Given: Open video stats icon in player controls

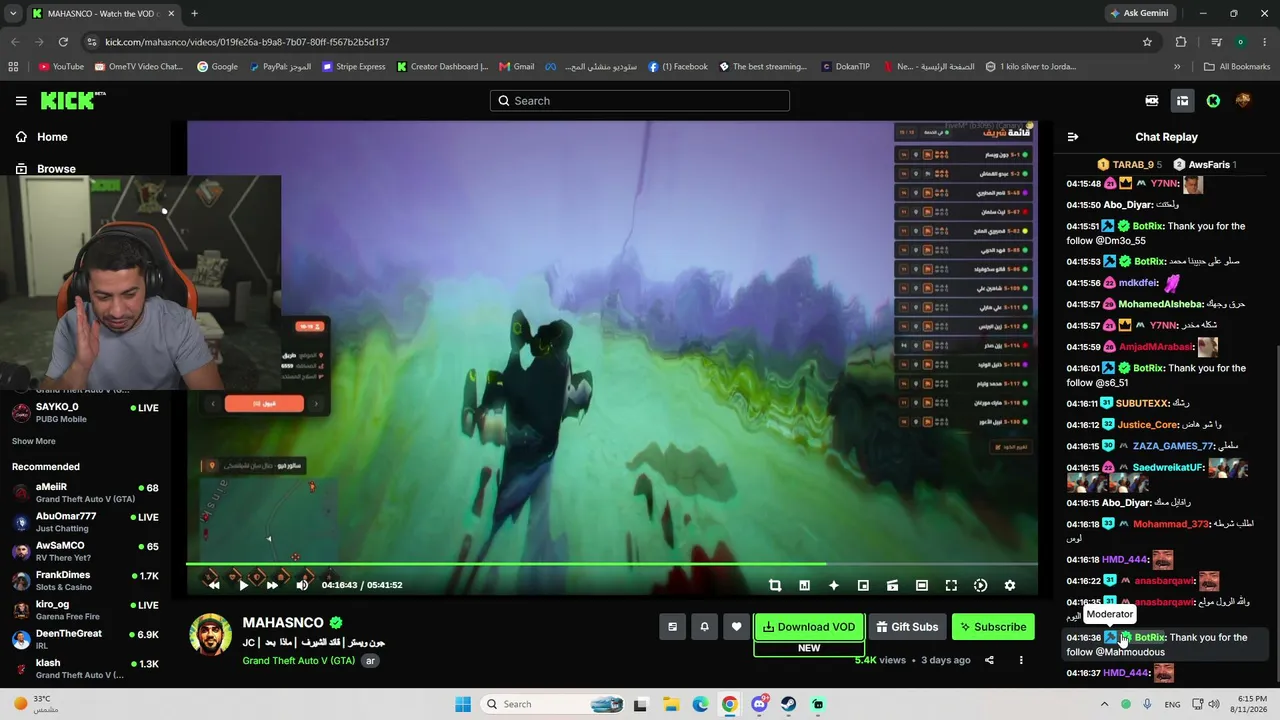Looking at the screenshot, I should click(x=804, y=585).
